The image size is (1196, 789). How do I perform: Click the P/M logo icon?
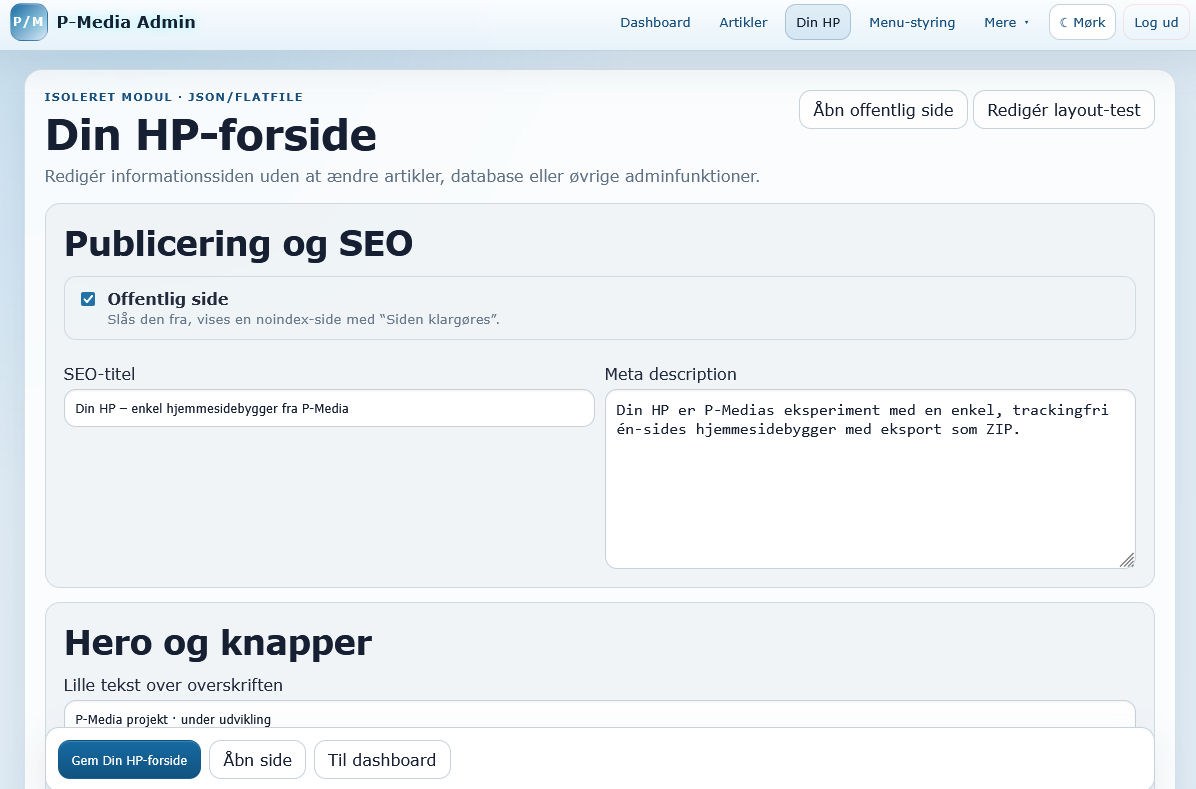[29, 22]
